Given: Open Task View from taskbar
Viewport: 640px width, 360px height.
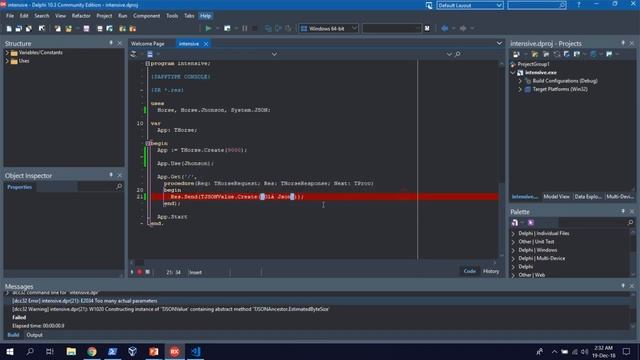Looking at the screenshot, I should (50, 351).
